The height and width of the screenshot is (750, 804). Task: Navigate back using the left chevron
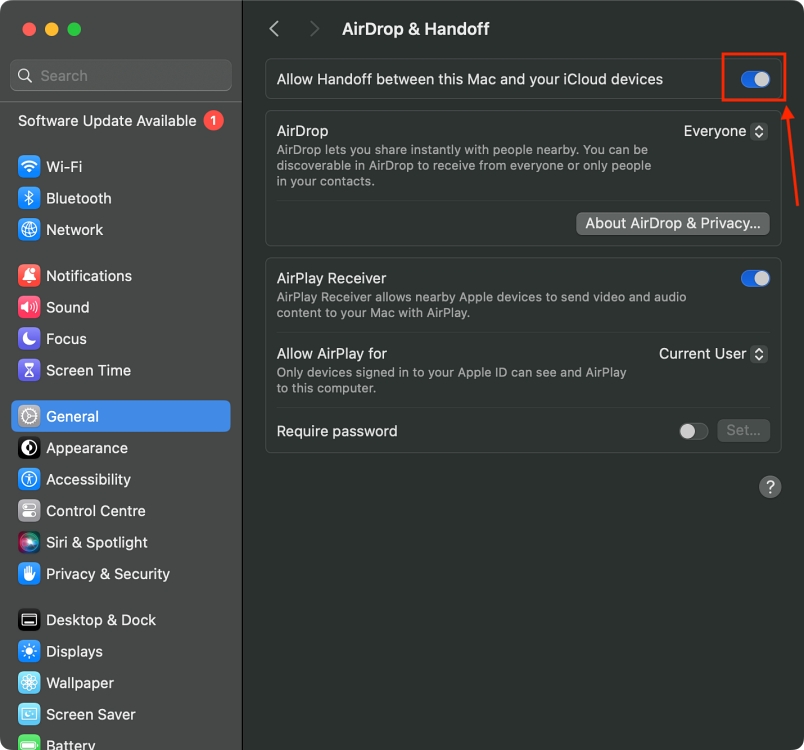[x=274, y=29]
